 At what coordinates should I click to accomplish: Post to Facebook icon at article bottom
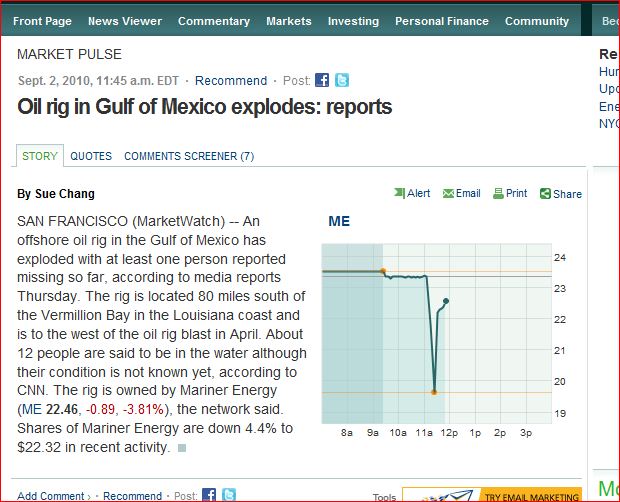tap(209, 495)
